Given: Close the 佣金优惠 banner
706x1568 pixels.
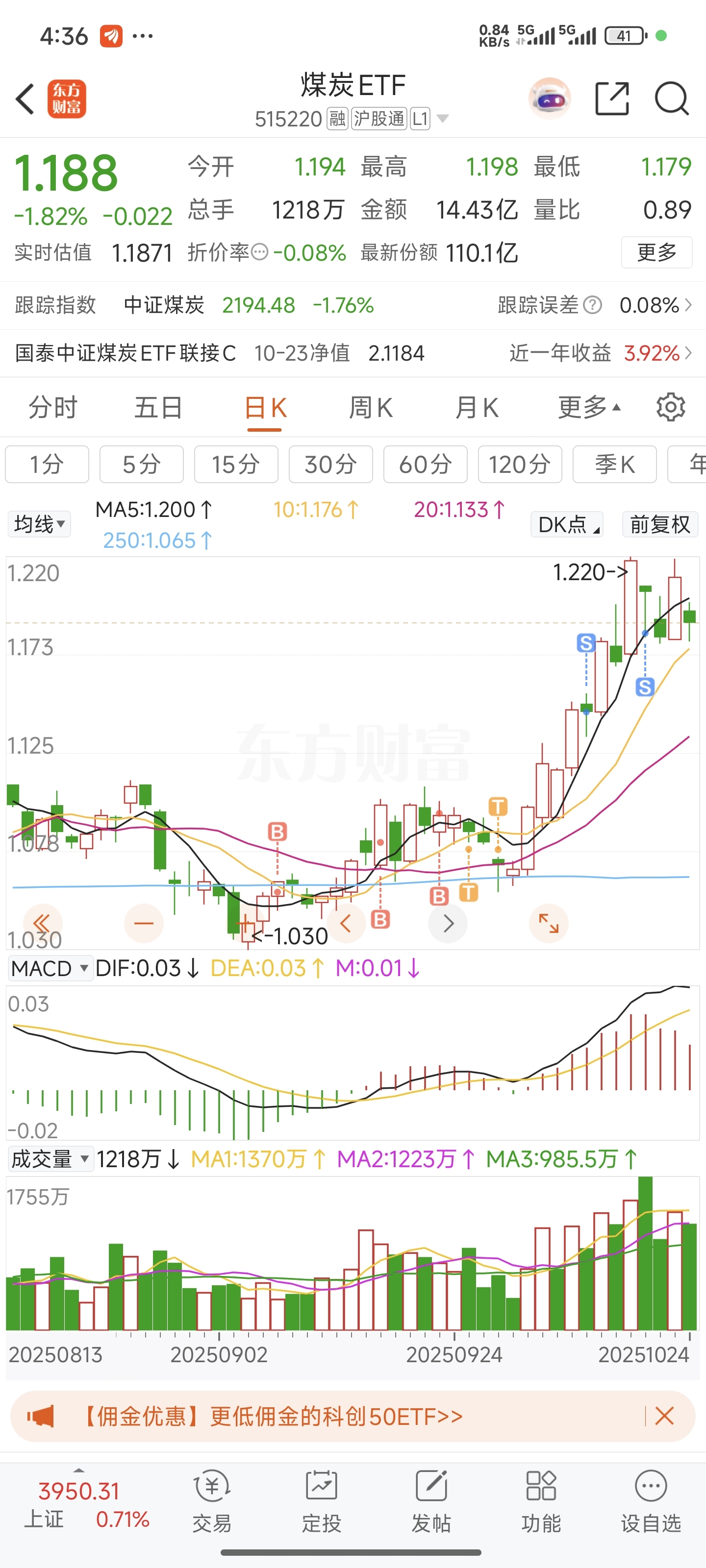Looking at the screenshot, I should tap(664, 1416).
